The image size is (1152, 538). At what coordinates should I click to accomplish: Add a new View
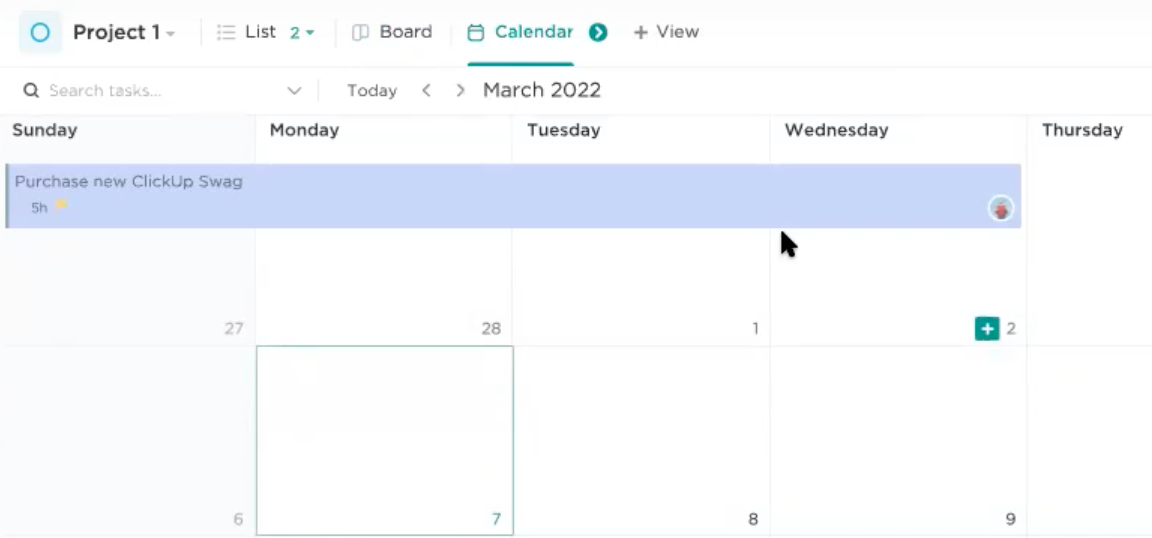click(x=666, y=32)
